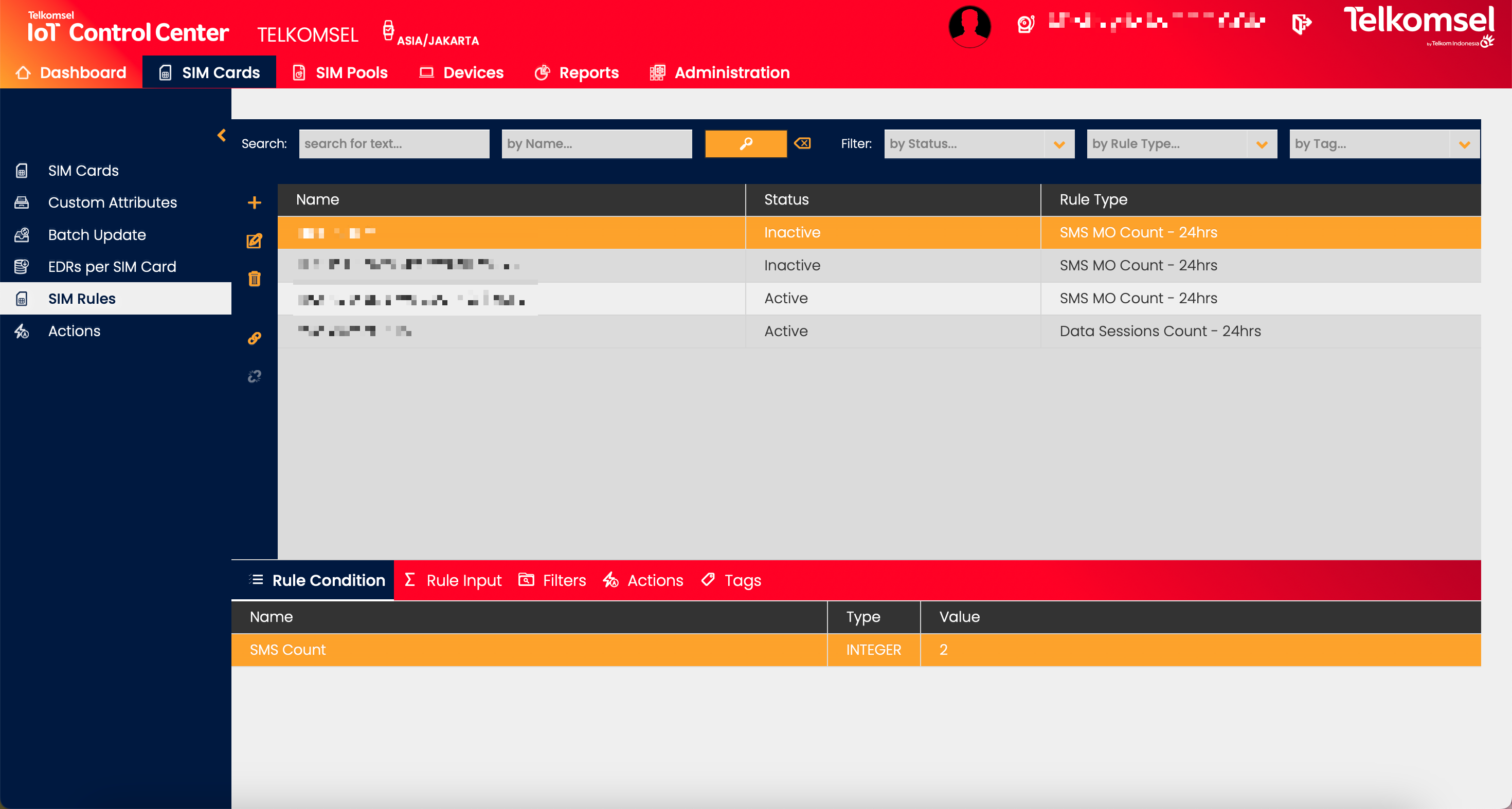Open the SIM Pools menu

340,73
